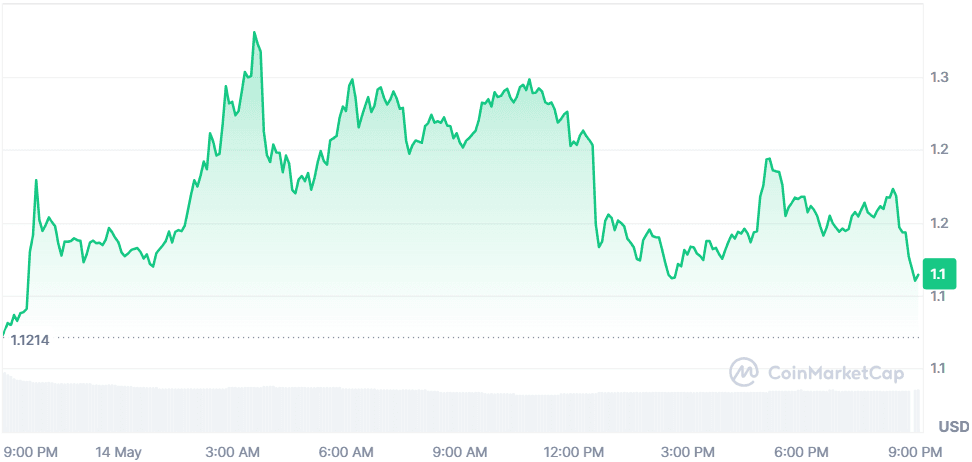Viewport: 972px width, 462px height.
Task: Click the 14 May date label
Action: (120, 452)
